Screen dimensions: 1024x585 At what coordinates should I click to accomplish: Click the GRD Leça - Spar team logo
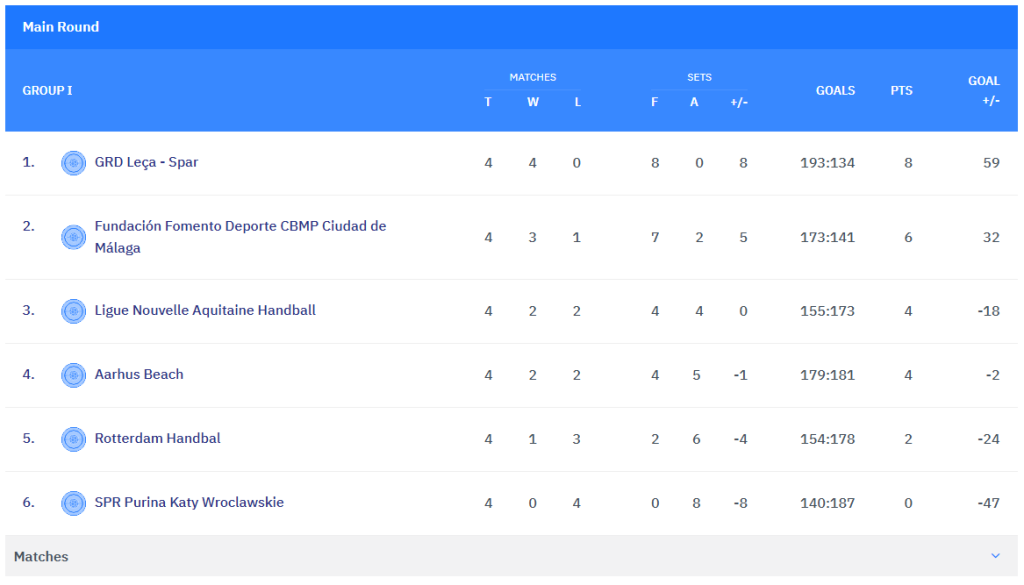coord(73,163)
